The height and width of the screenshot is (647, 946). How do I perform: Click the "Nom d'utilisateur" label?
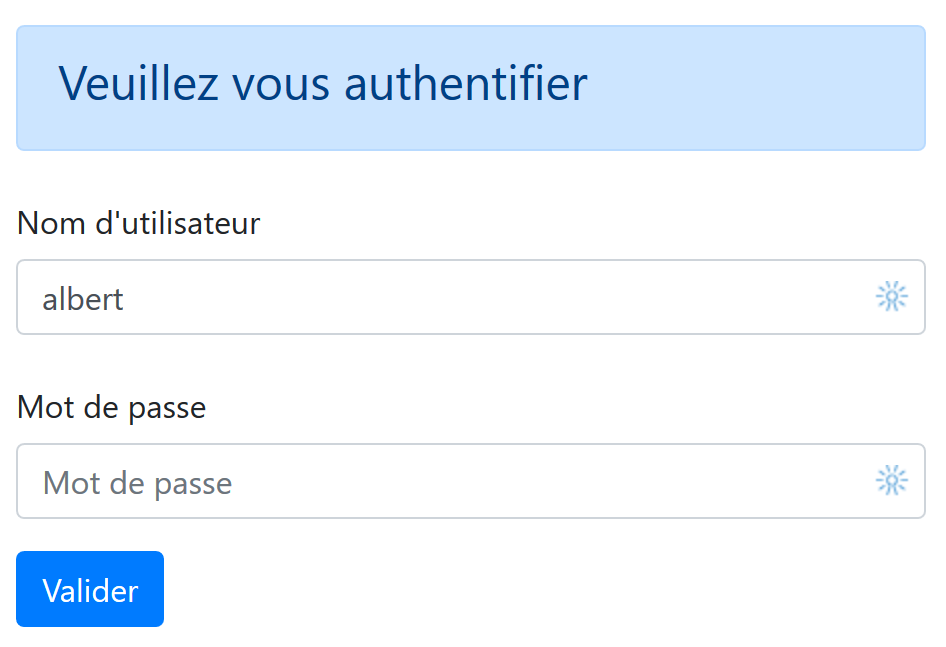(x=138, y=223)
